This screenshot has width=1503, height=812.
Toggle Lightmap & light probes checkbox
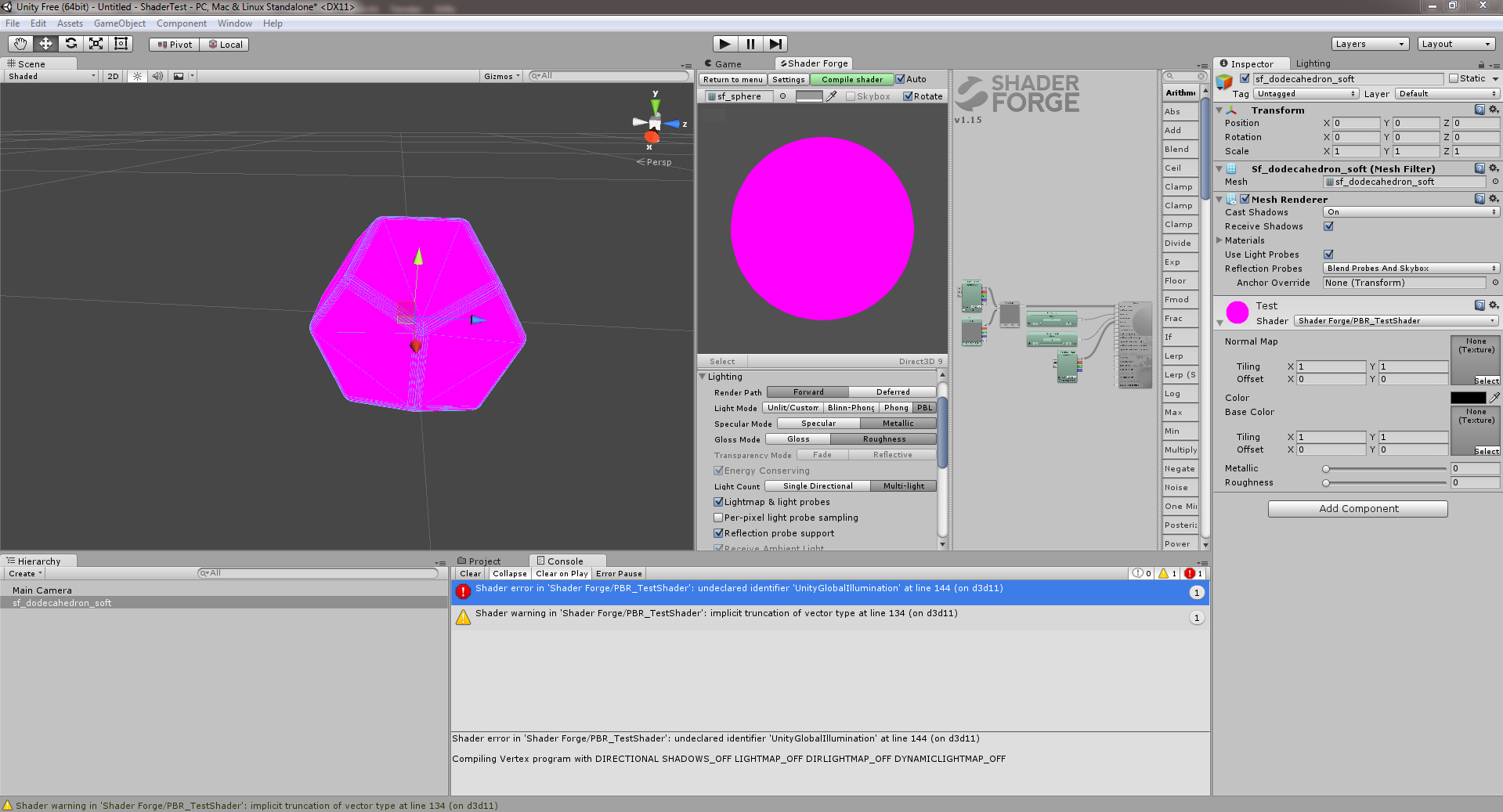pos(718,502)
